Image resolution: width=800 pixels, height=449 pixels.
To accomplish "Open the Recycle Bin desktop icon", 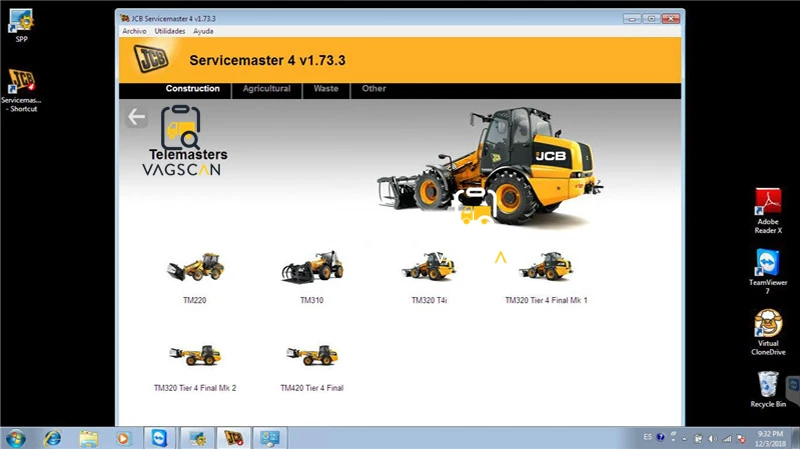I will click(768, 389).
